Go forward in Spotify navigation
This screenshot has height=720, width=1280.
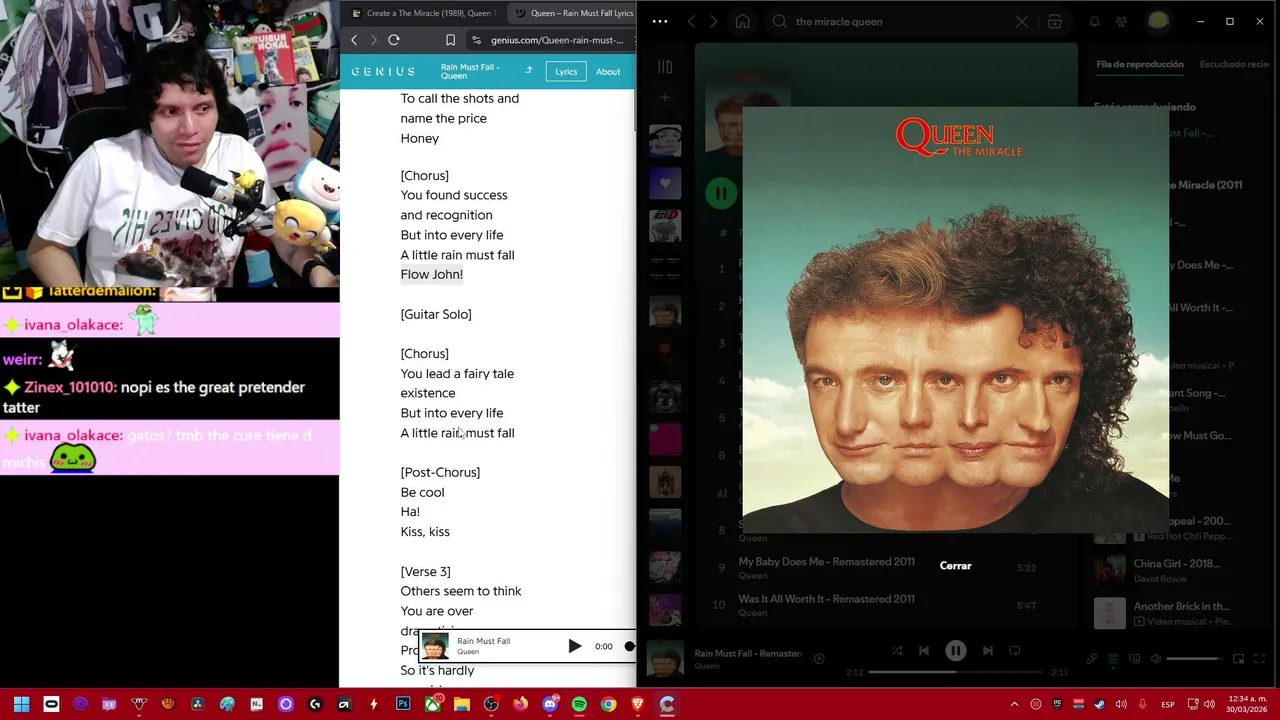[713, 21]
